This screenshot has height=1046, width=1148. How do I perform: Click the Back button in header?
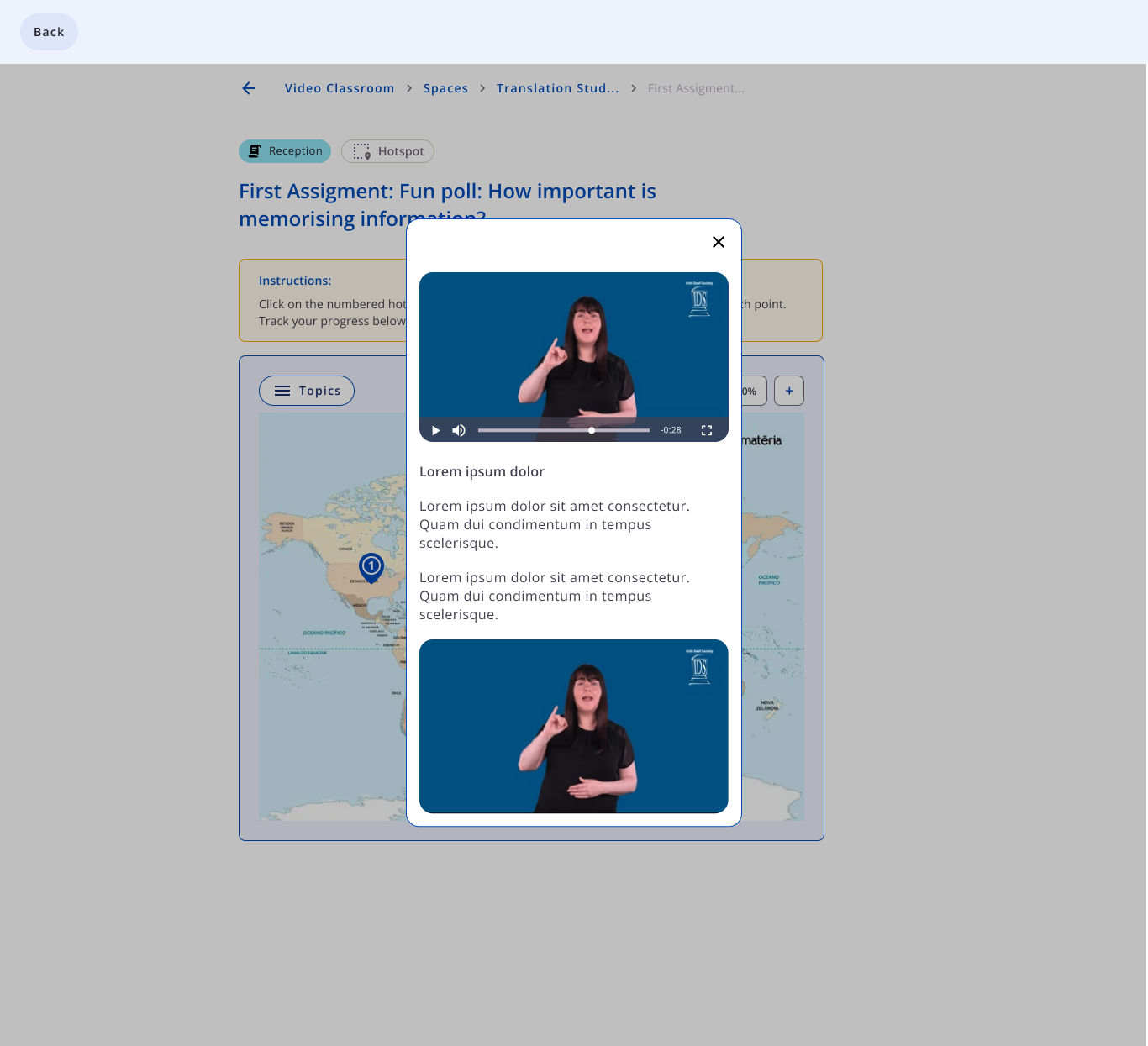click(x=49, y=32)
